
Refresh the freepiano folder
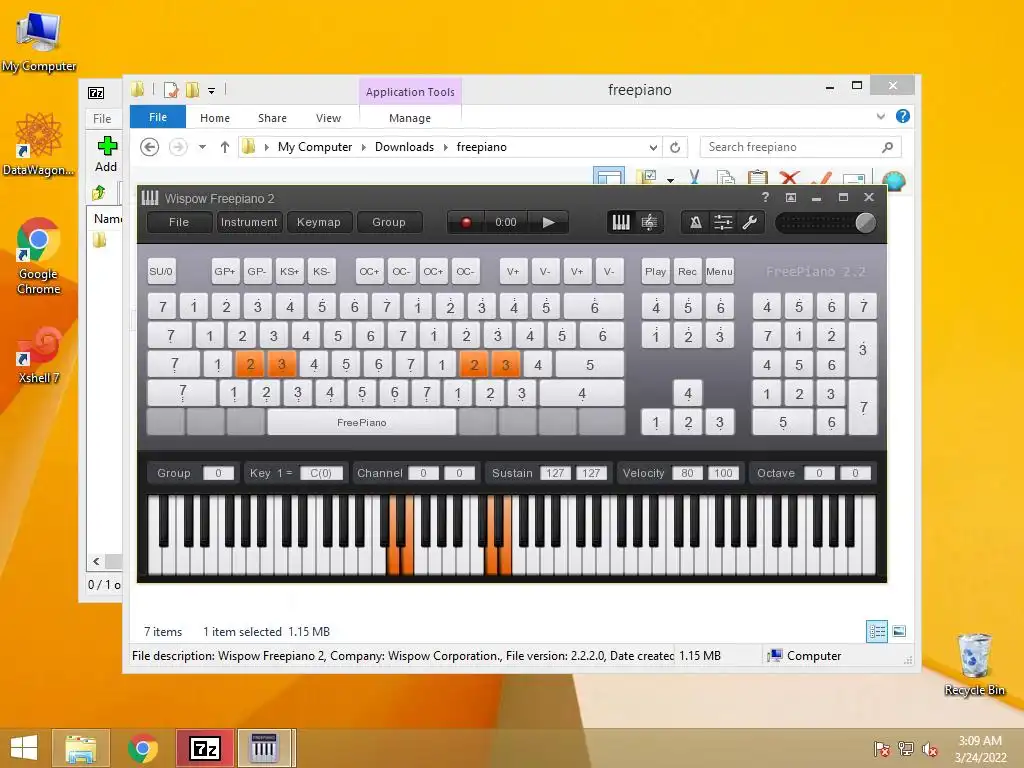pos(675,148)
